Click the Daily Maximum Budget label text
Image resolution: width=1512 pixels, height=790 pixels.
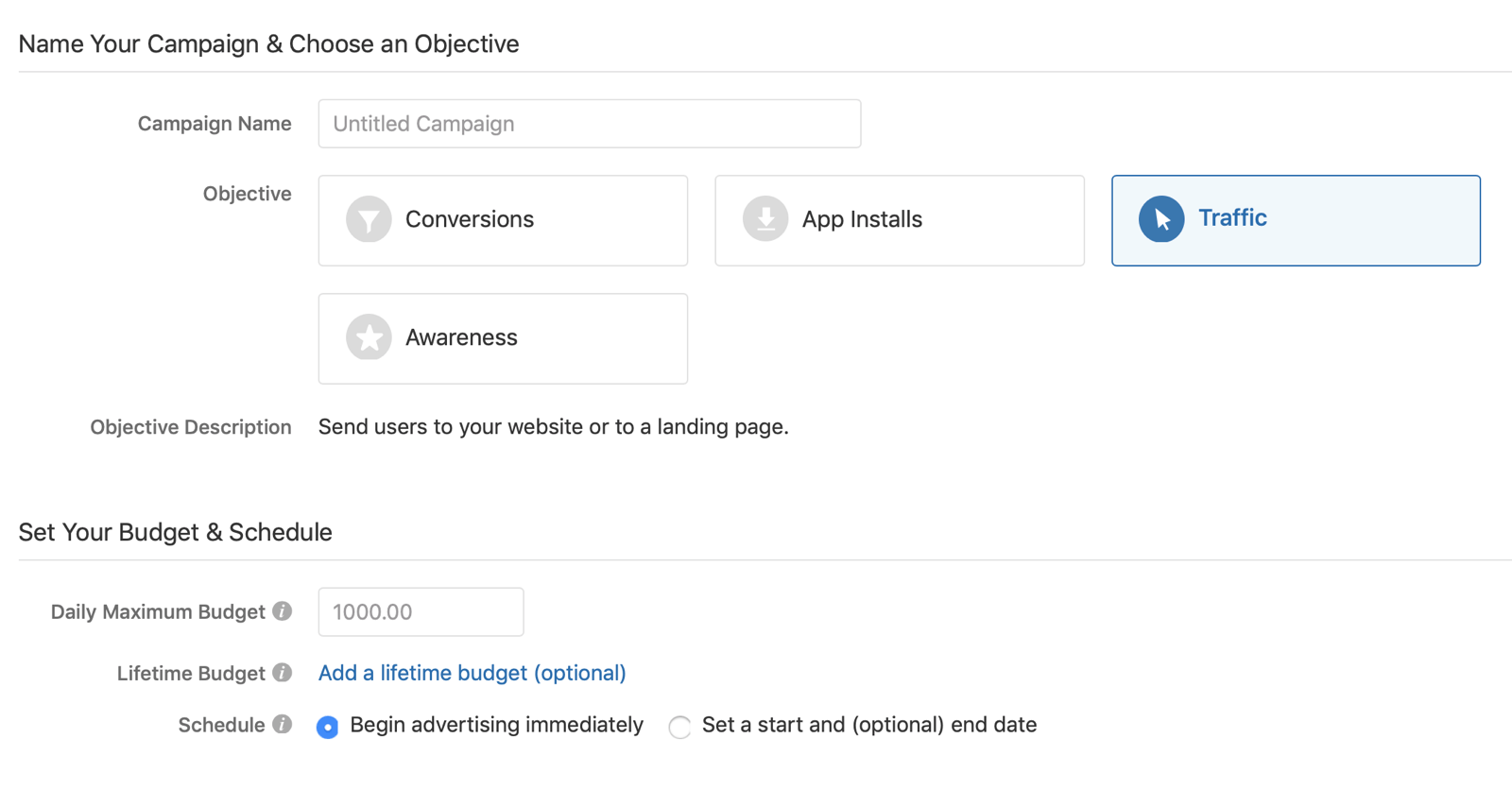point(158,612)
